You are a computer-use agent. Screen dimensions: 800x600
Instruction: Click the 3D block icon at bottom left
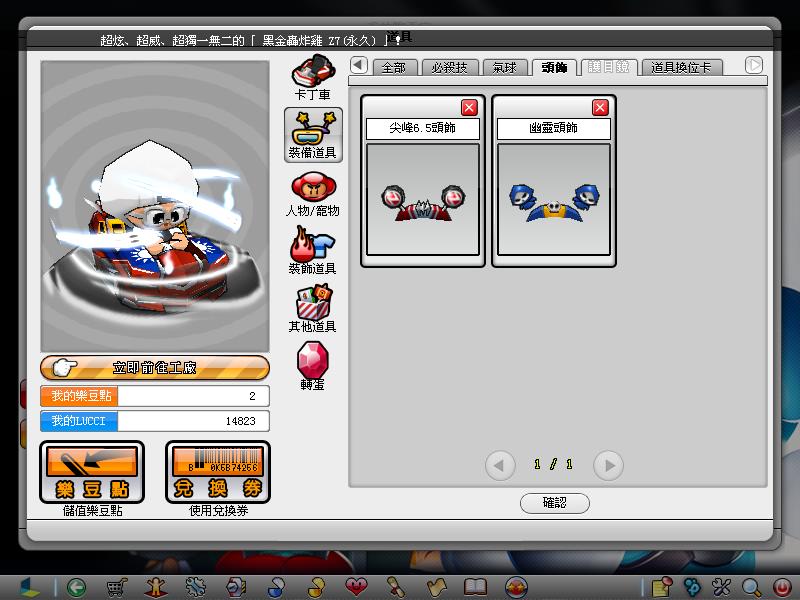coord(30,587)
